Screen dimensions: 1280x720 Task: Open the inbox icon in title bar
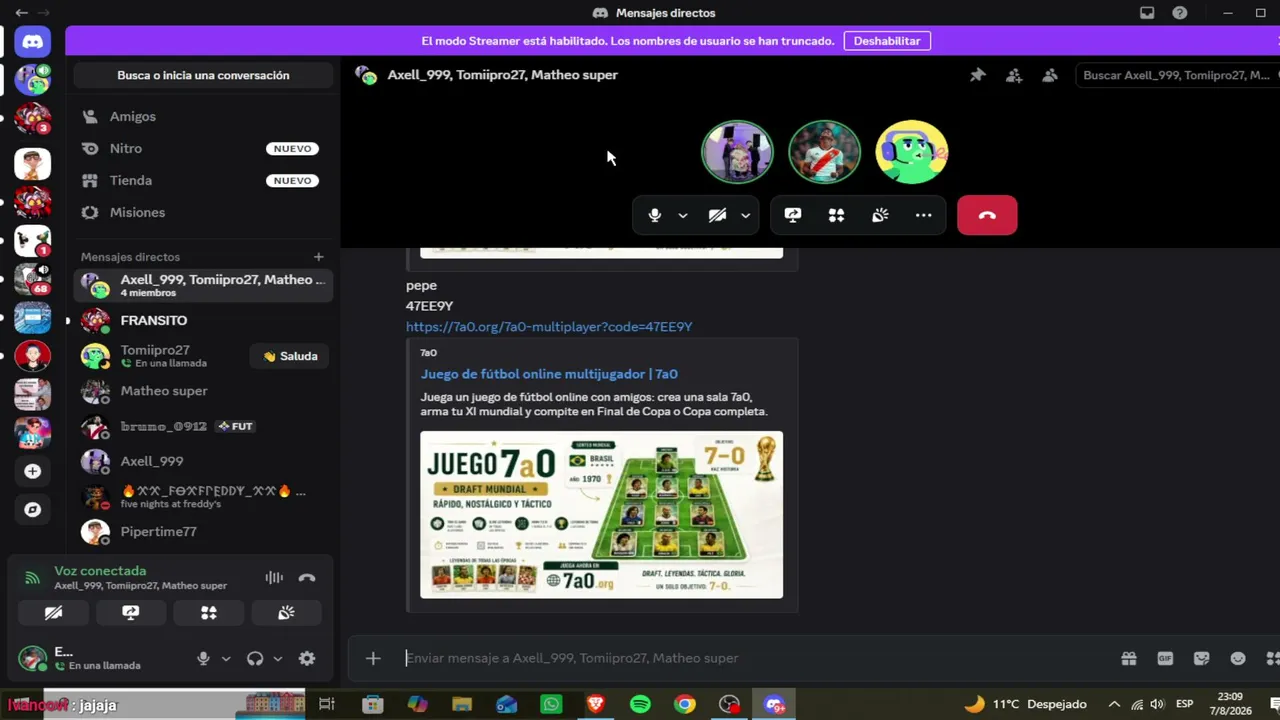pyautogui.click(x=1147, y=13)
